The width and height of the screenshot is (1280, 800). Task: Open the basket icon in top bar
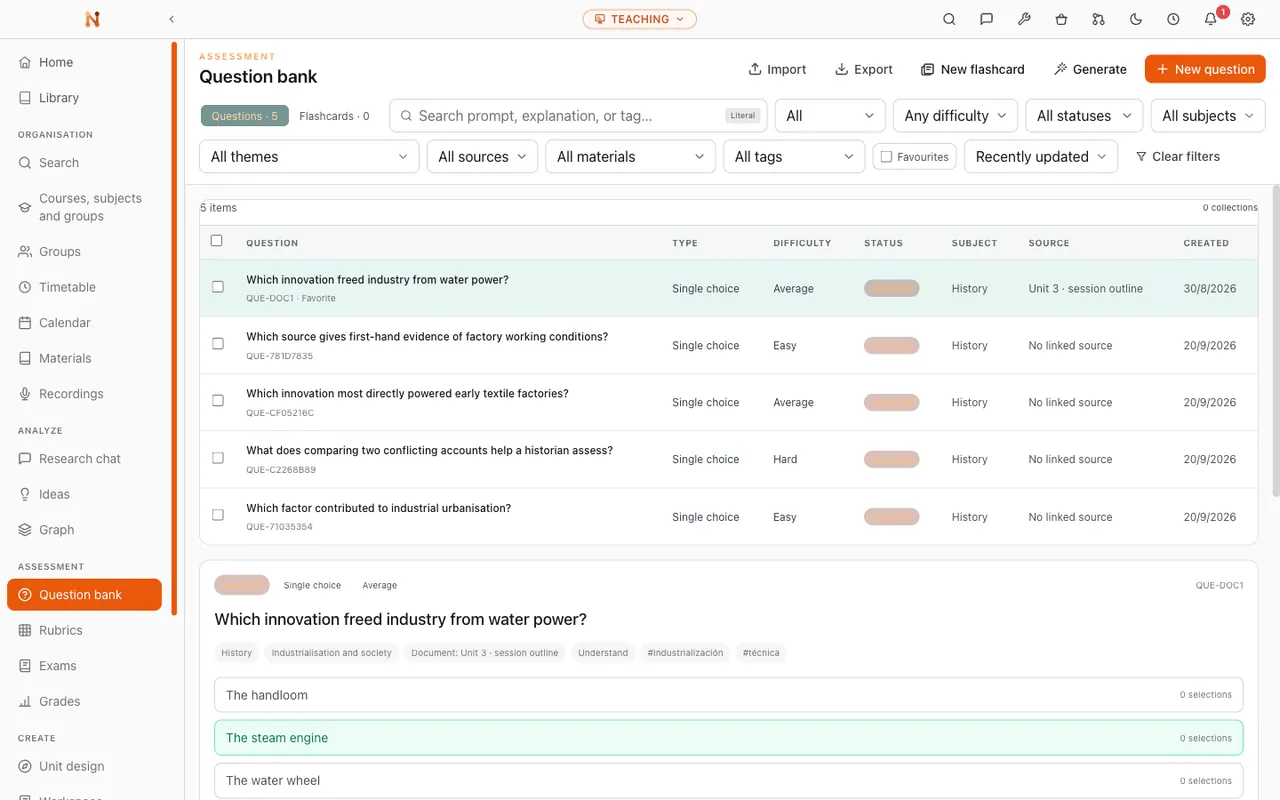(x=1061, y=19)
